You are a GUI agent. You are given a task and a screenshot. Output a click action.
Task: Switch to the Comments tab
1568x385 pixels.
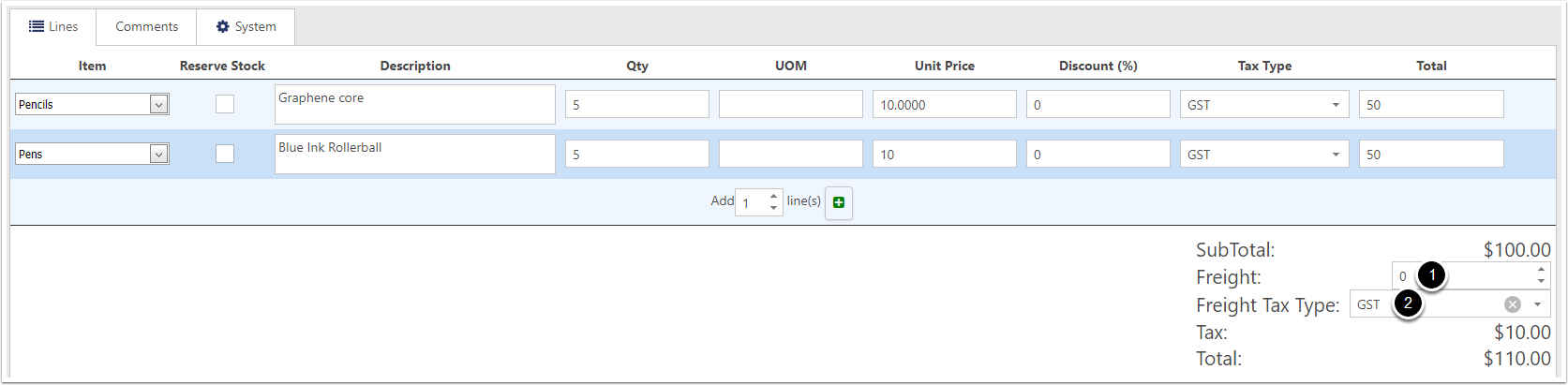pos(146,26)
